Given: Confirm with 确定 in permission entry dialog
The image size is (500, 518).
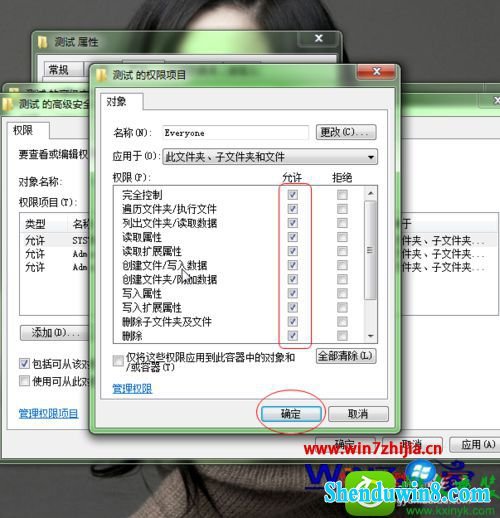Looking at the screenshot, I should (x=291, y=414).
